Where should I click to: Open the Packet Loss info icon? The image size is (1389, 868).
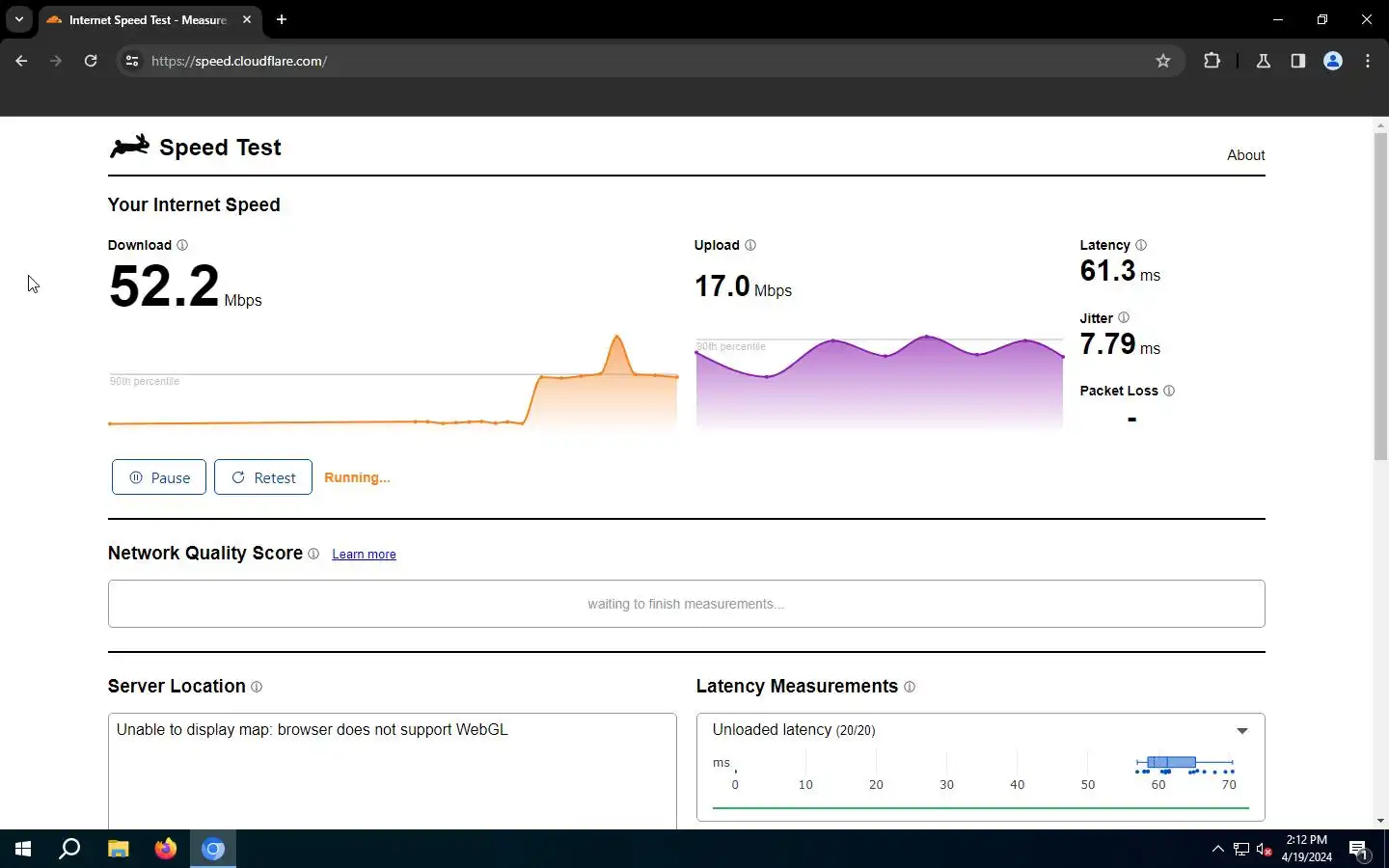tap(1169, 391)
